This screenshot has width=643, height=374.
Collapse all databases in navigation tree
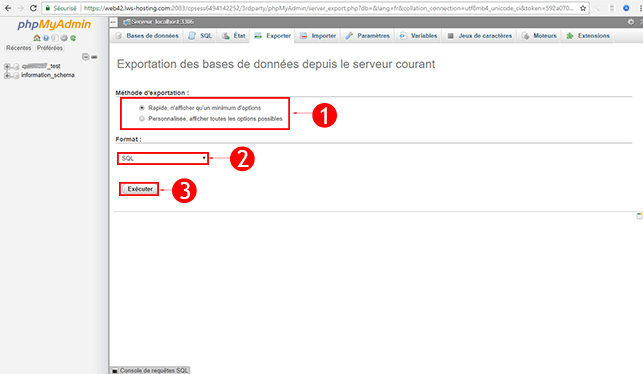coord(85,57)
